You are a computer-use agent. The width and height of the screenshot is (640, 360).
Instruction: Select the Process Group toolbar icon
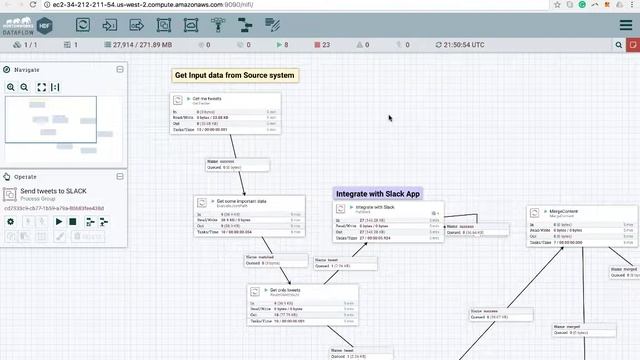pos(164,25)
